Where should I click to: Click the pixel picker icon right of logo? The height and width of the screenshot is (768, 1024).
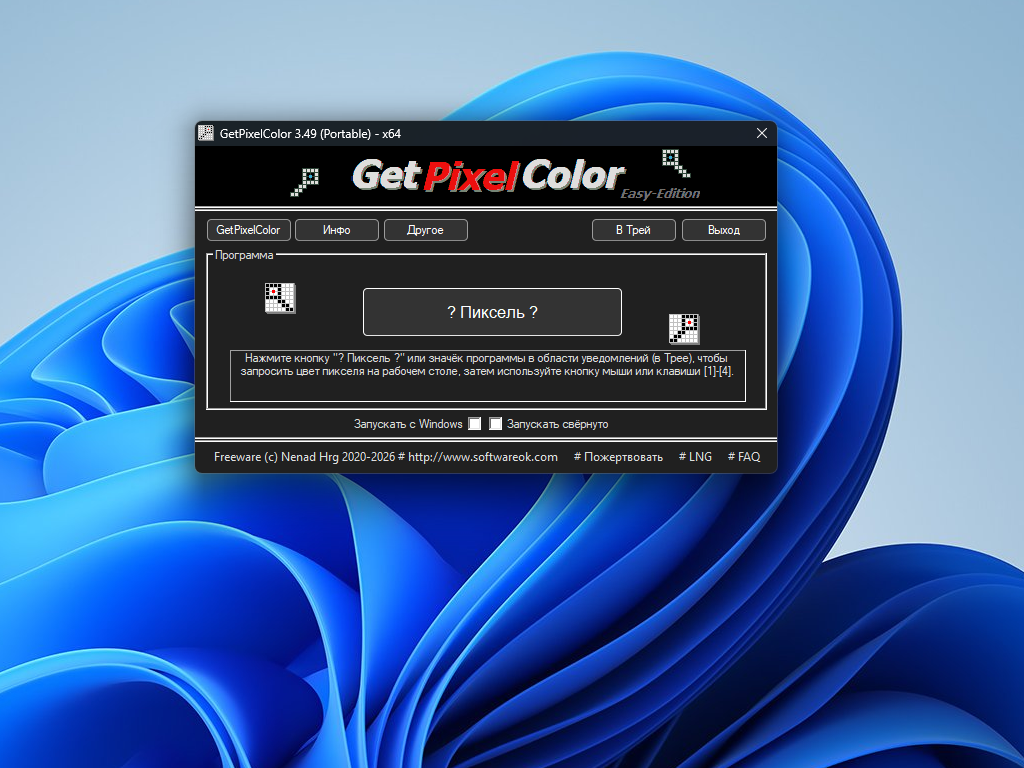pos(676,163)
